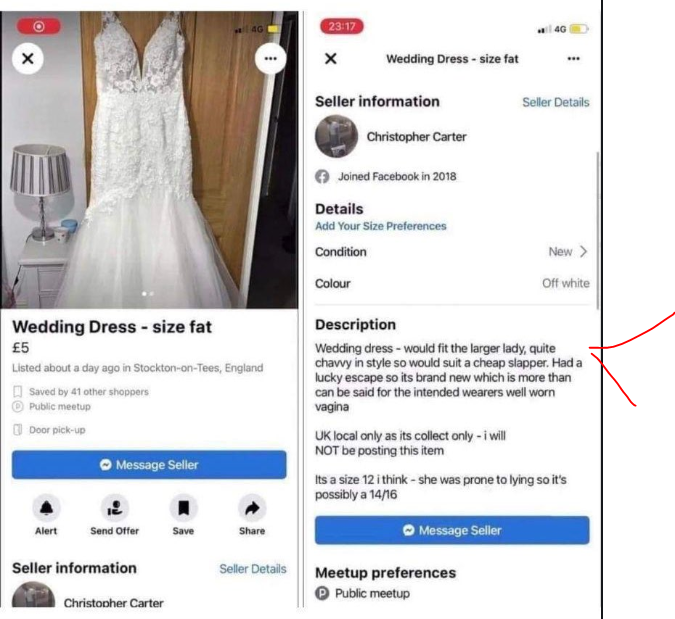
Task: Close the details panel with the X
Action: 331,59
